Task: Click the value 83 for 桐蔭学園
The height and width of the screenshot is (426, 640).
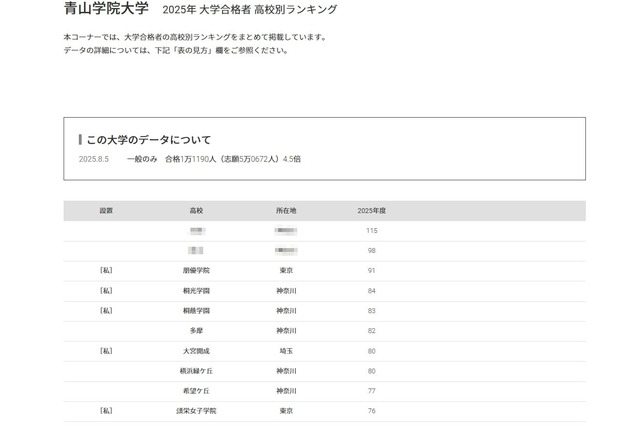Action: [371, 311]
